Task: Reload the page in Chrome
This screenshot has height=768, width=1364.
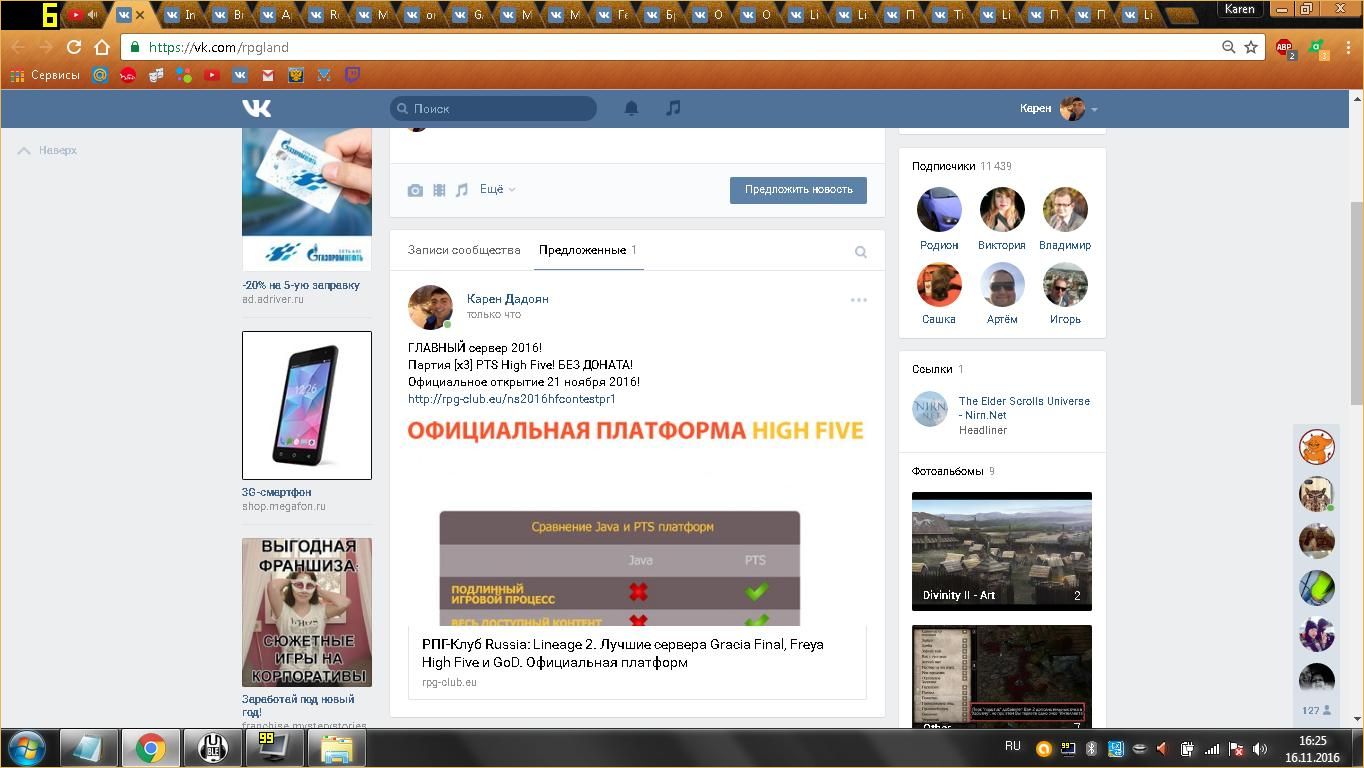Action: tap(73, 47)
